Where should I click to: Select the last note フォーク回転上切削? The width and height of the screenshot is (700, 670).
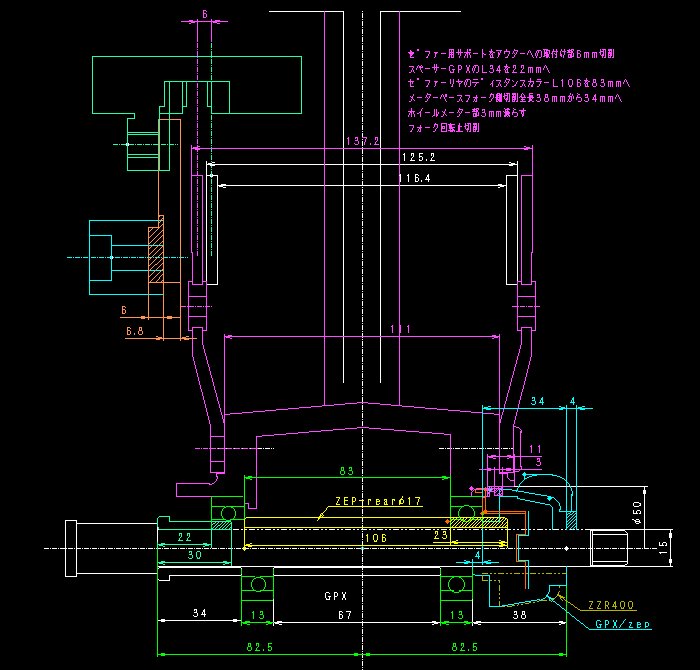point(444,128)
